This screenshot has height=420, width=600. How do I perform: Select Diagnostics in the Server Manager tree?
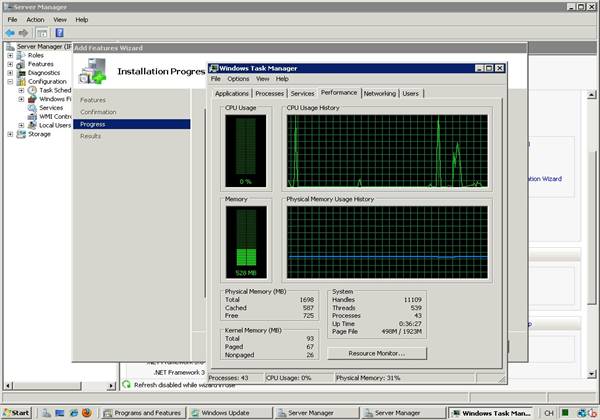coord(43,73)
